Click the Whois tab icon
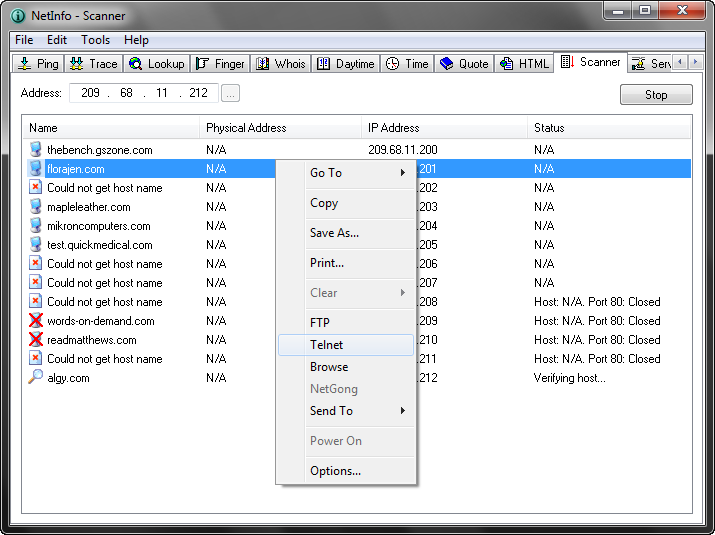The height and width of the screenshot is (535, 715). 262,64
